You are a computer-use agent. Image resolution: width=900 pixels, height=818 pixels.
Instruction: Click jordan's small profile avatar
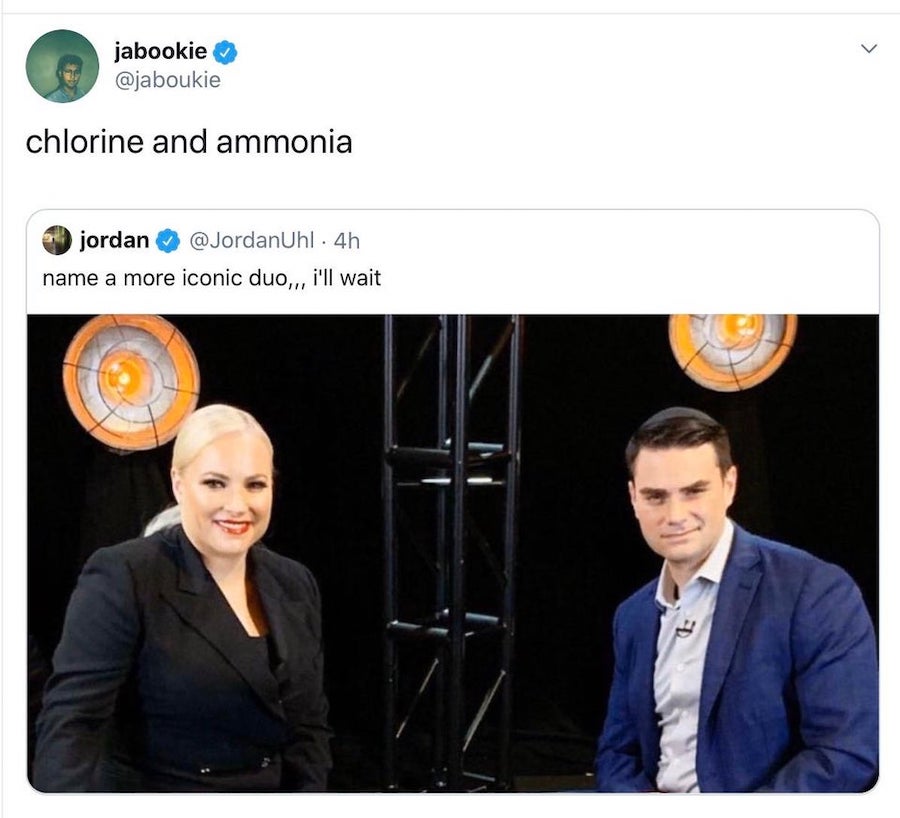point(57,240)
